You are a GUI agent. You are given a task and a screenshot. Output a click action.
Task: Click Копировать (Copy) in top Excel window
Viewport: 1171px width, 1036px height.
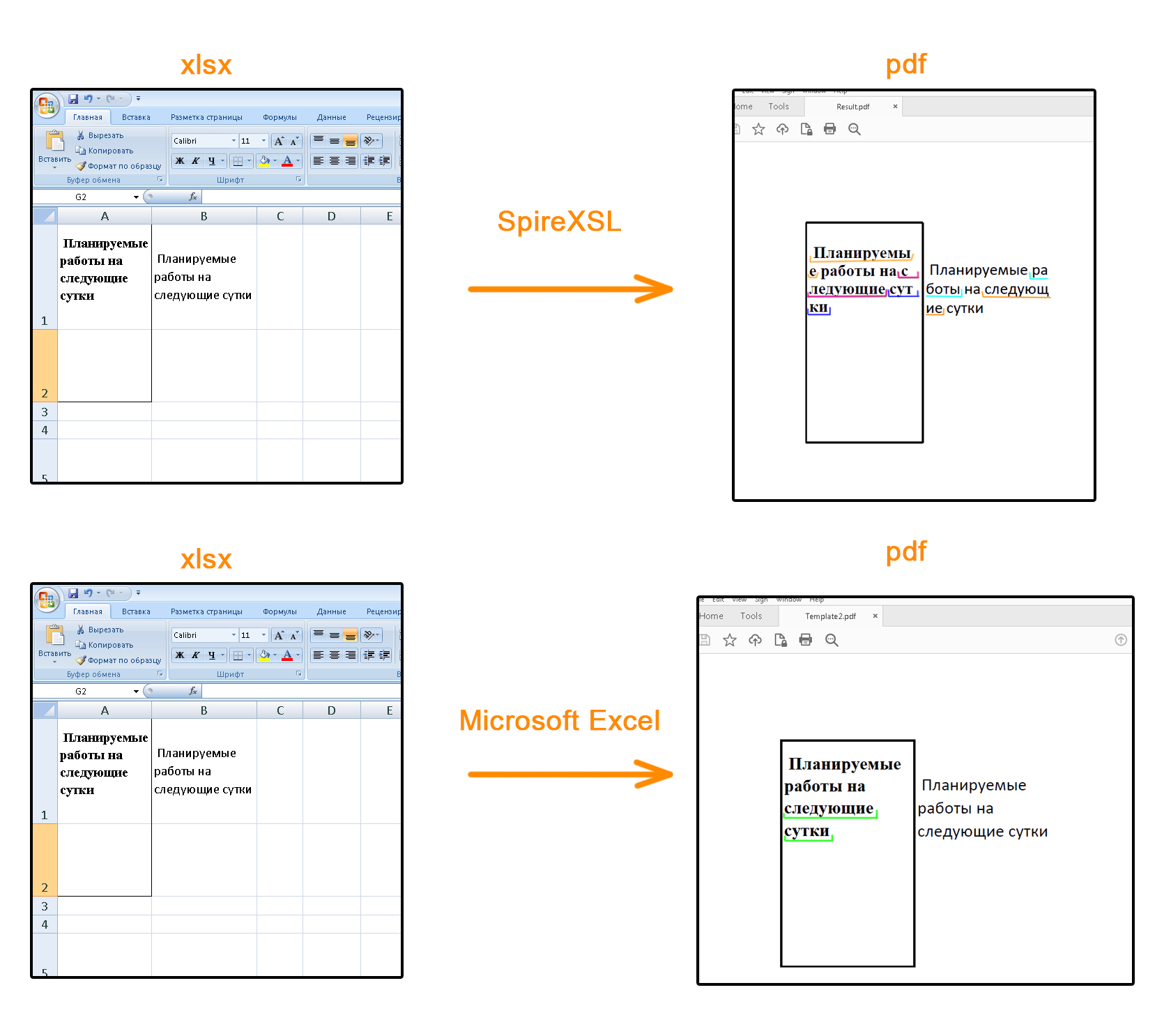click(105, 151)
